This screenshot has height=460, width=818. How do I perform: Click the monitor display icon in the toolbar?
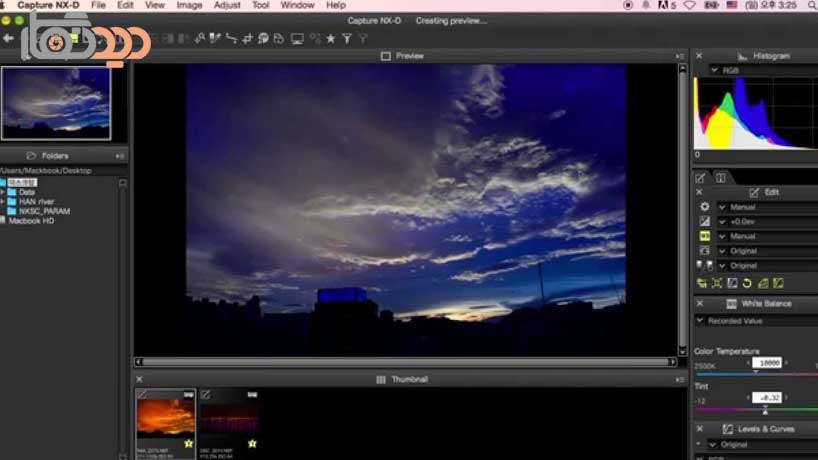297,39
